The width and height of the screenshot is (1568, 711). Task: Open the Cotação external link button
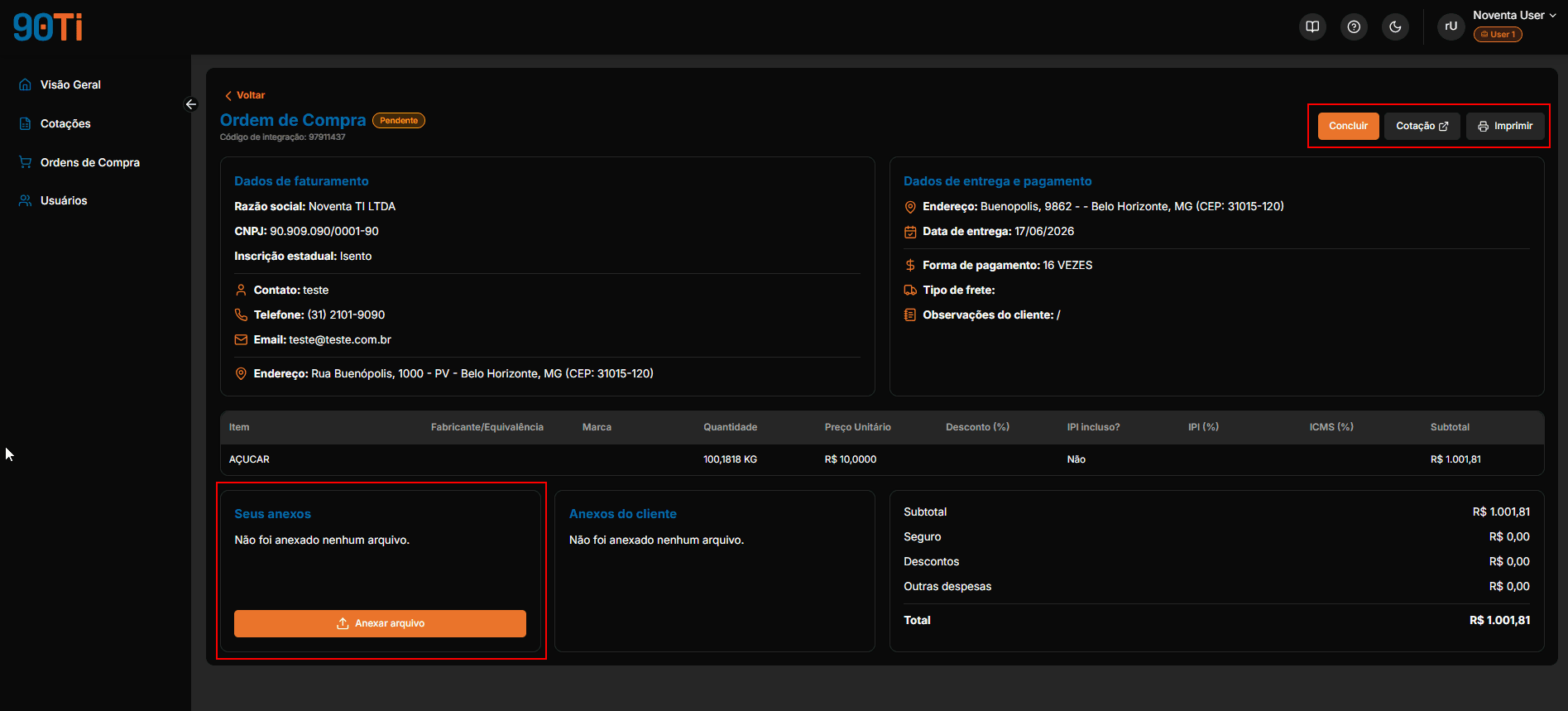(x=1422, y=126)
